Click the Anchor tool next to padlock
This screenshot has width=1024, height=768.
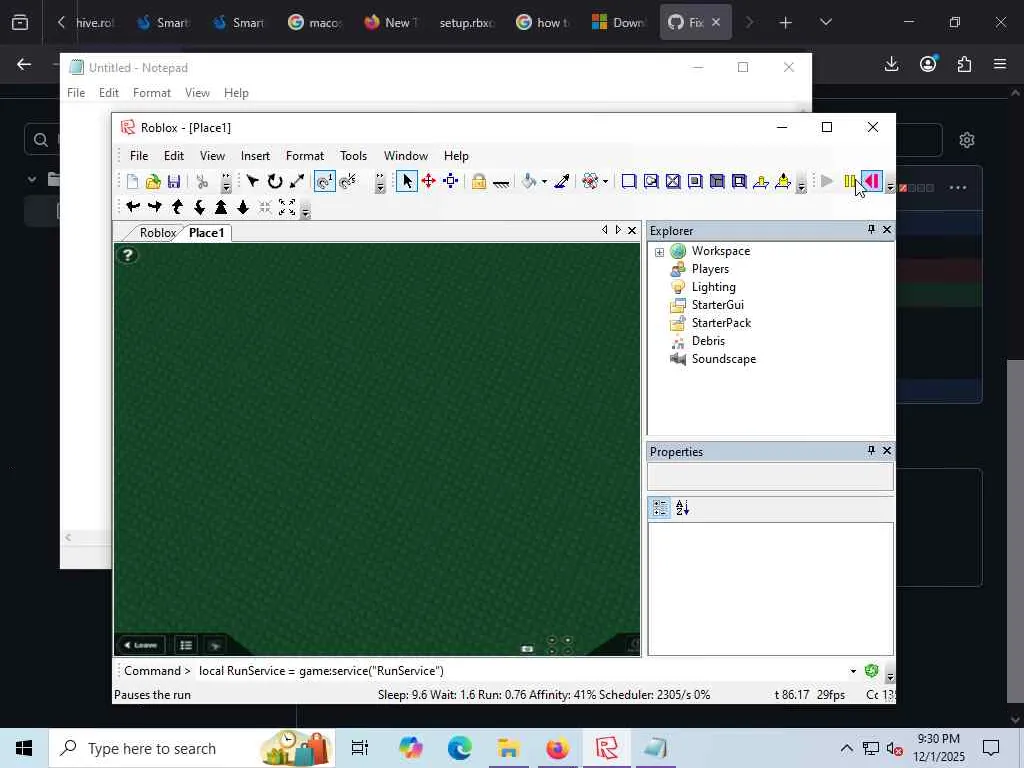click(501, 182)
